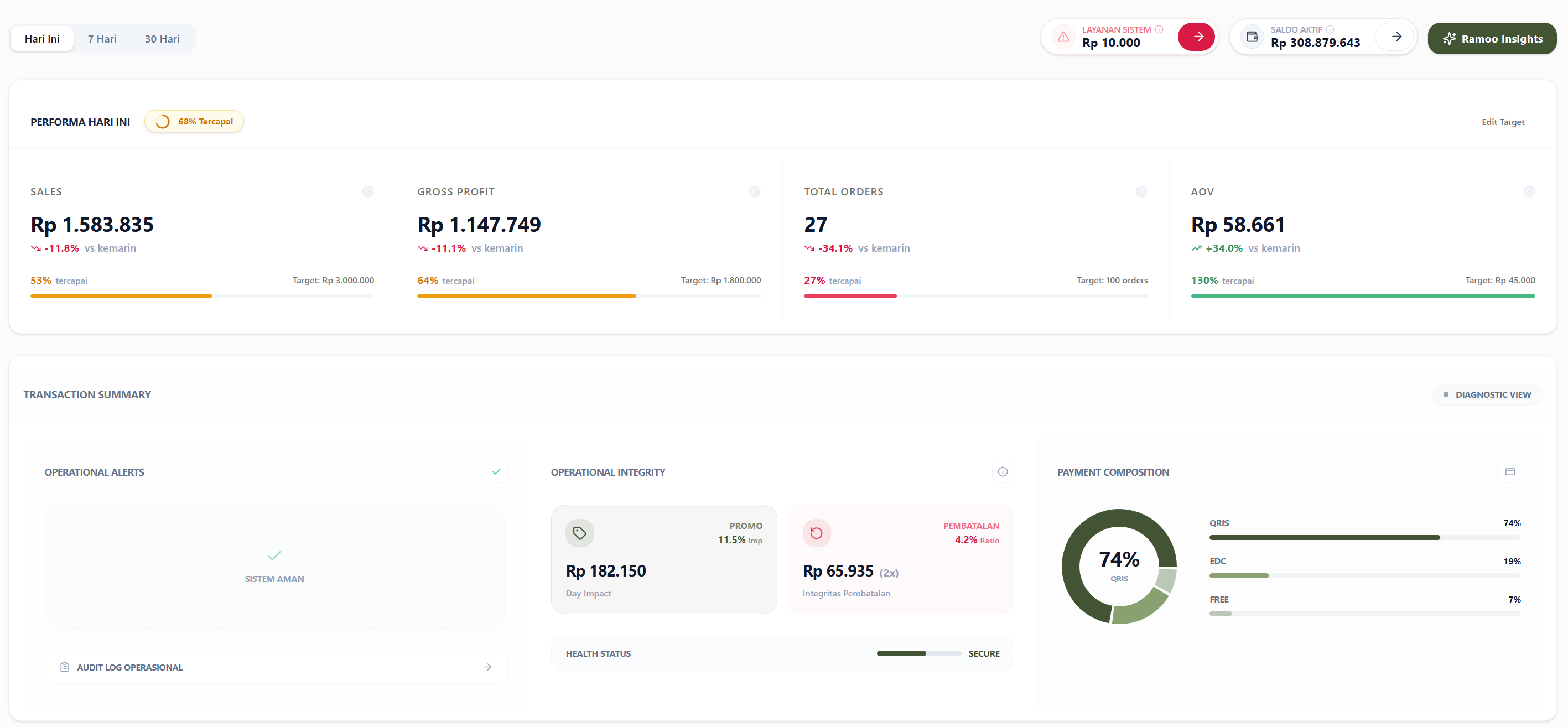
Task: Click the arrow next to Saldo Aktif
Action: pos(1396,37)
